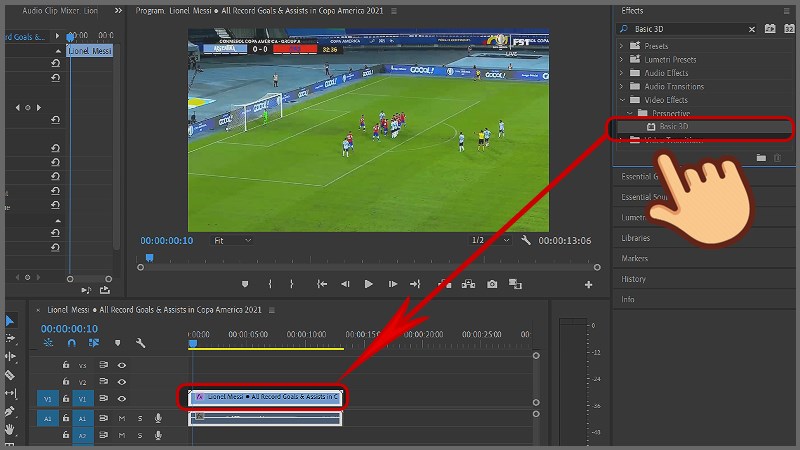Expand the Lumetri Presets folder
The width and height of the screenshot is (800, 450).
621,60
